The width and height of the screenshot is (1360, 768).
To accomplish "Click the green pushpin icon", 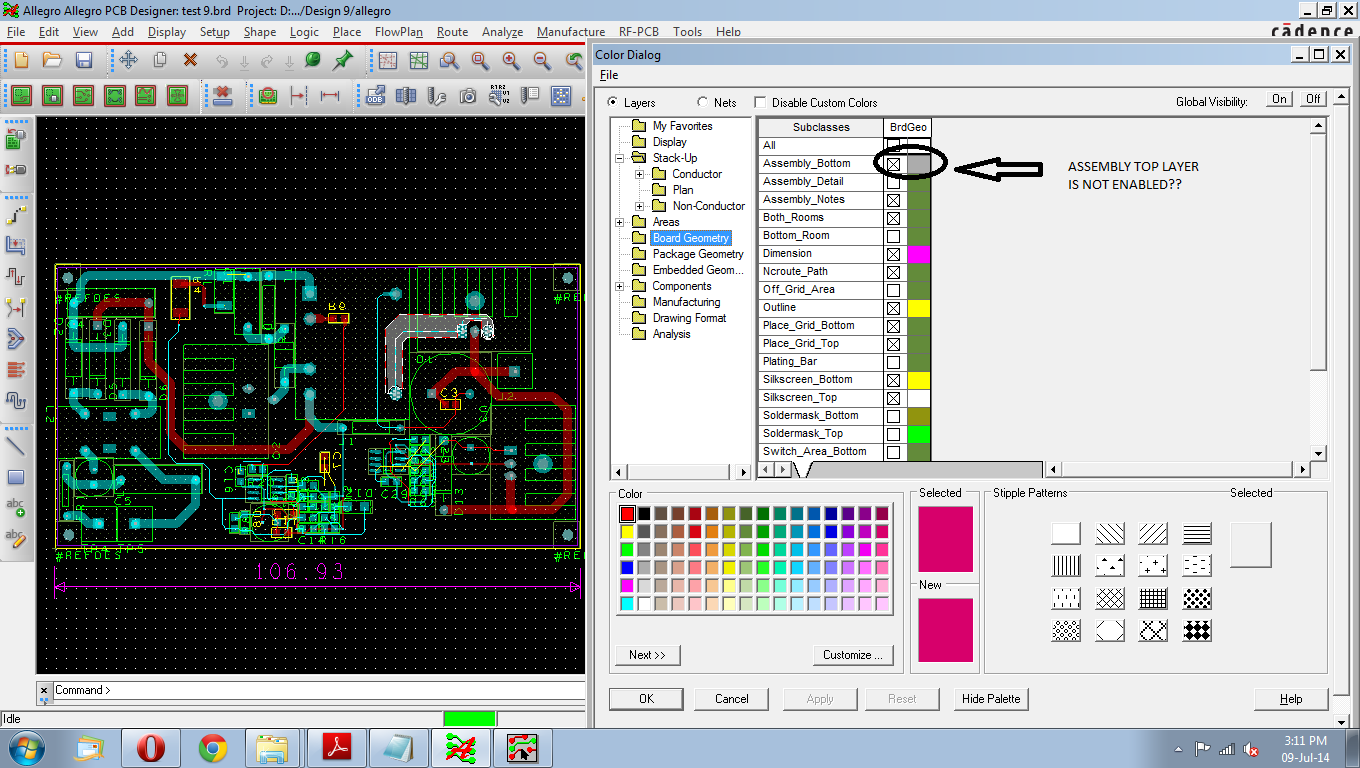I will tap(342, 61).
